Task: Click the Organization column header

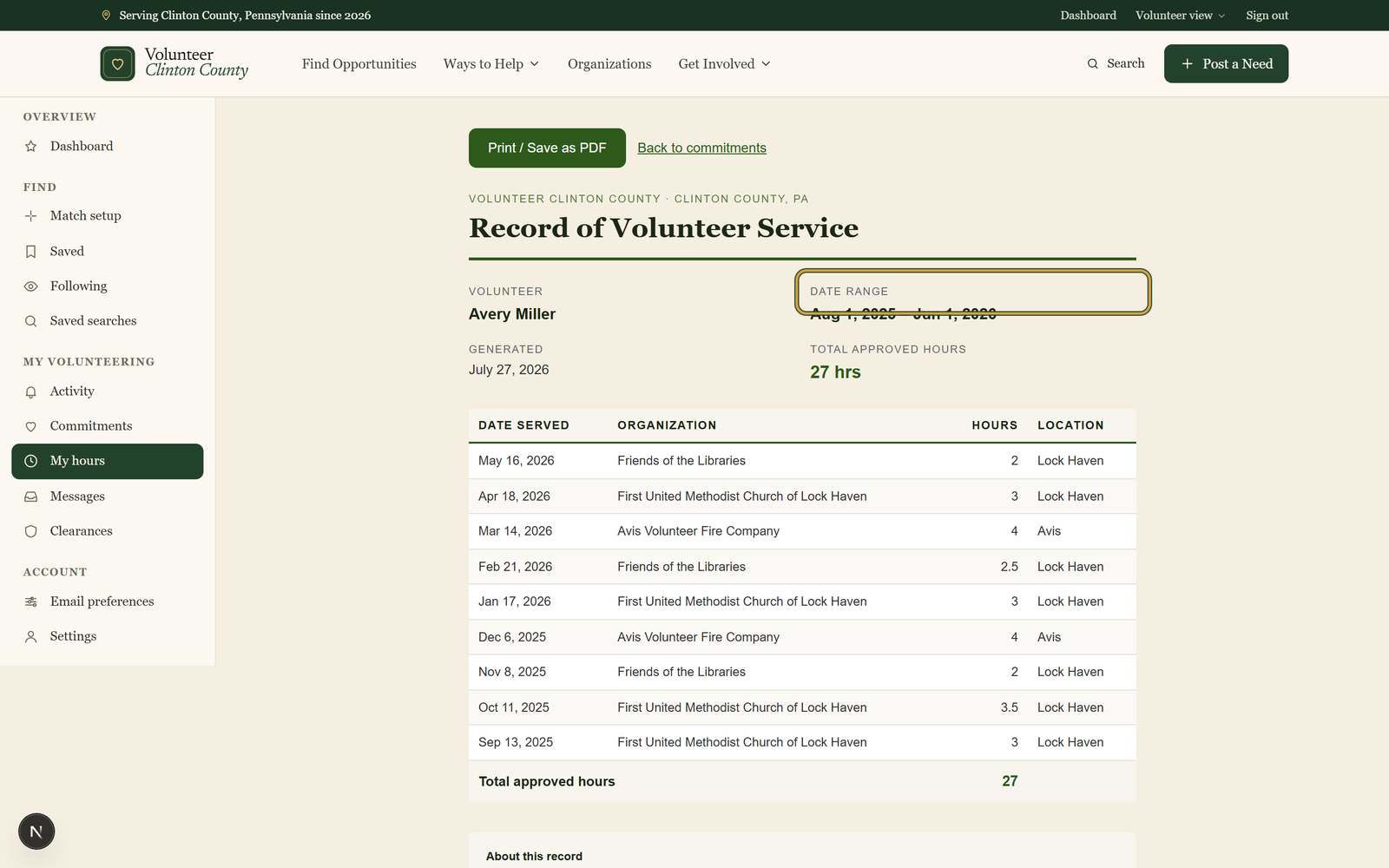Action: pos(667,425)
